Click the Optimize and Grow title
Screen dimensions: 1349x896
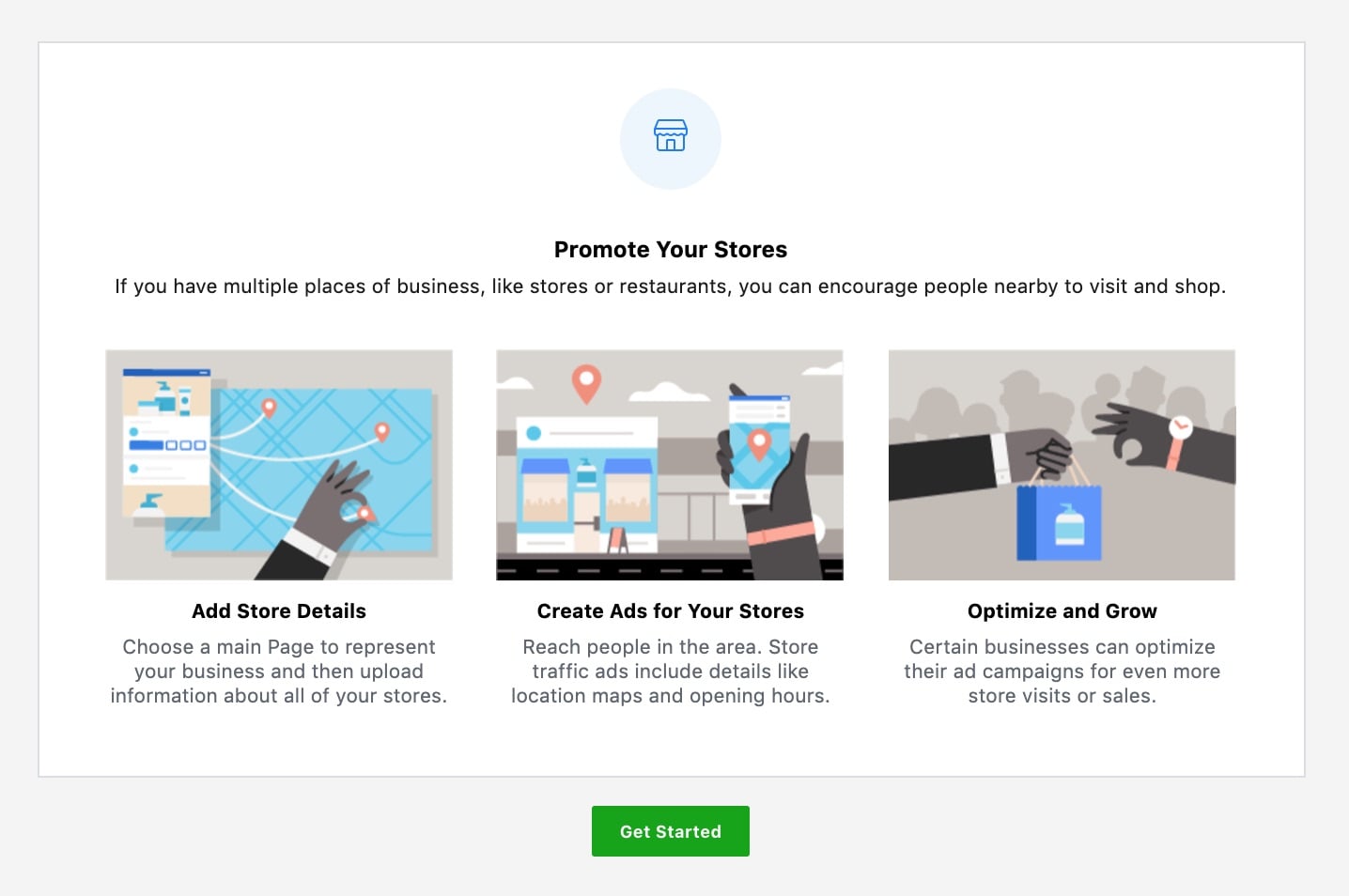(x=1062, y=611)
